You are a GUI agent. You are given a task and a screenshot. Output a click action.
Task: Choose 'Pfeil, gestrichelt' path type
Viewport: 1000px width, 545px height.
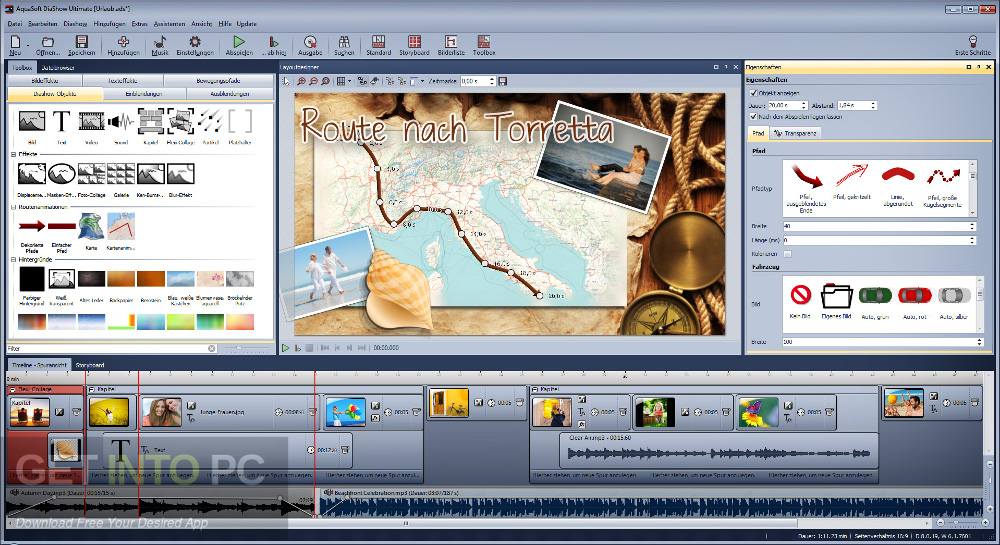[x=851, y=175]
